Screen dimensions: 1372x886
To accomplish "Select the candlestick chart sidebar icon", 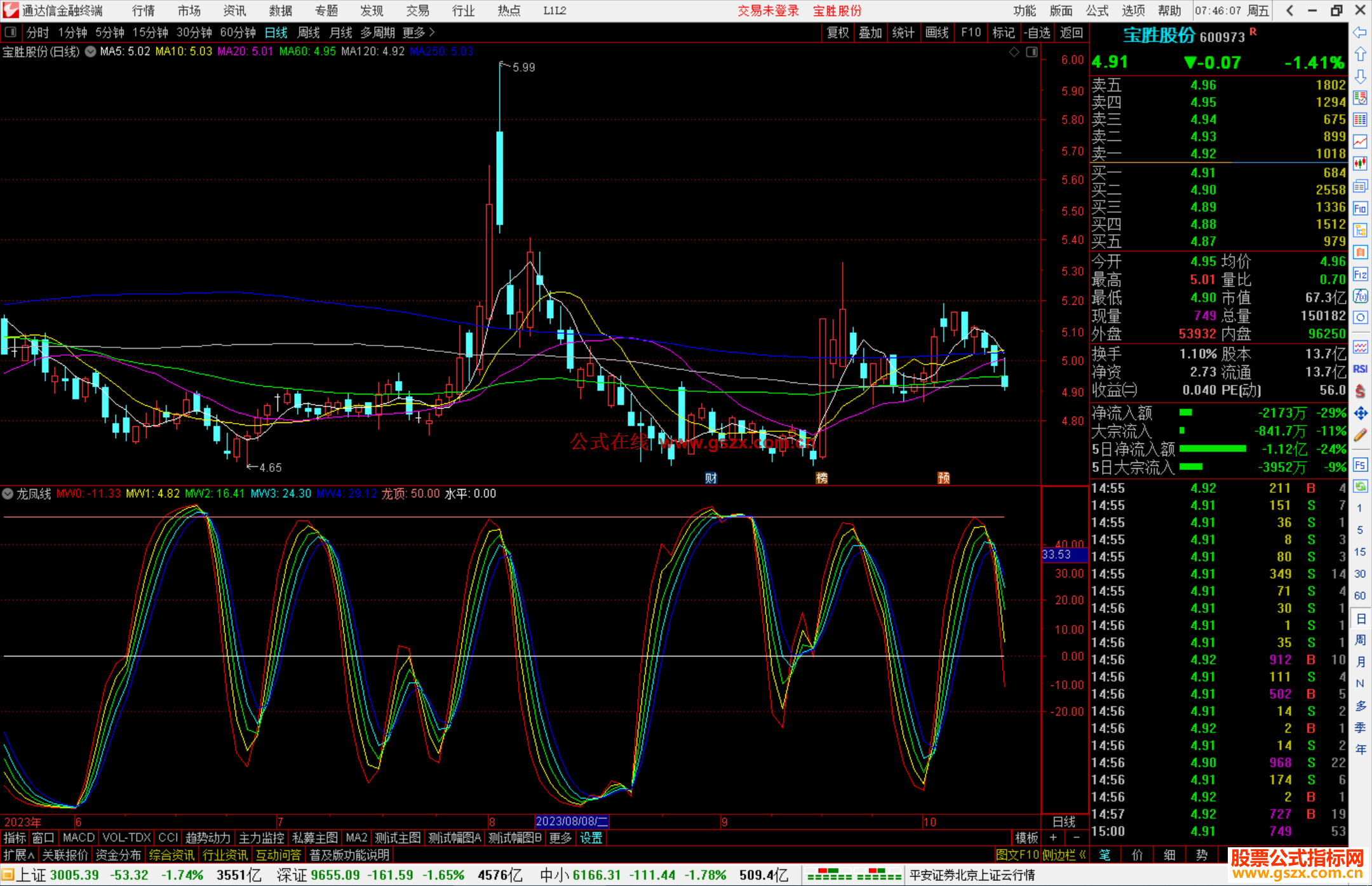I will tap(1360, 164).
